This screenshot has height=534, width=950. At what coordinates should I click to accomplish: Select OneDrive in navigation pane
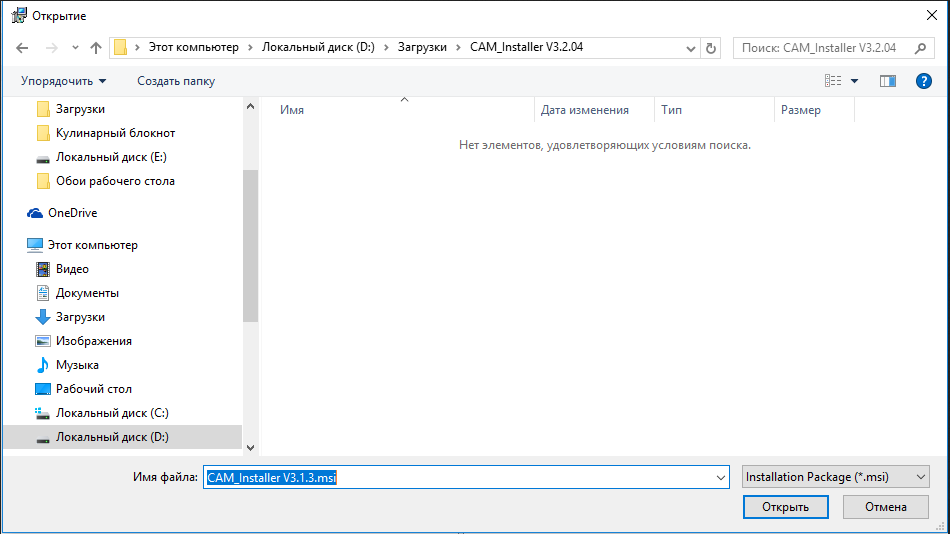72,213
